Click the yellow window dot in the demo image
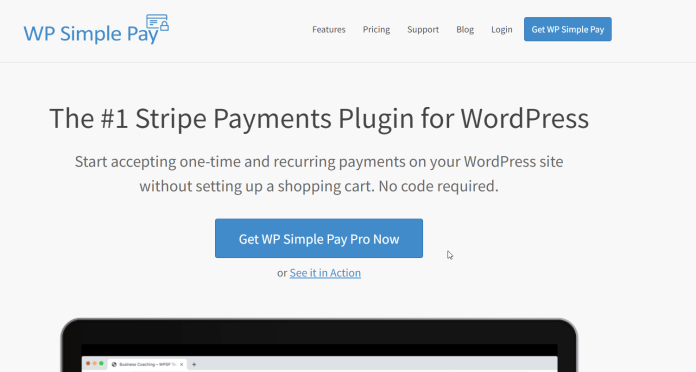Viewport: 696px width, 372px height. pyautogui.click(x=95, y=364)
